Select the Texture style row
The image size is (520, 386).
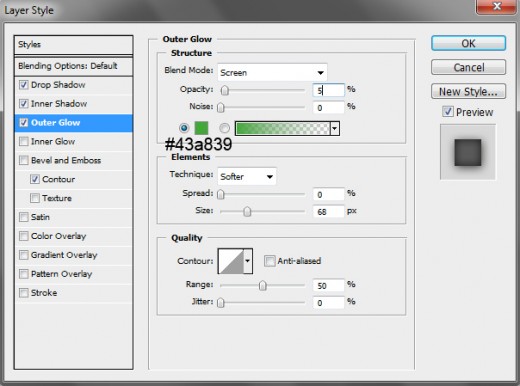tap(73, 198)
